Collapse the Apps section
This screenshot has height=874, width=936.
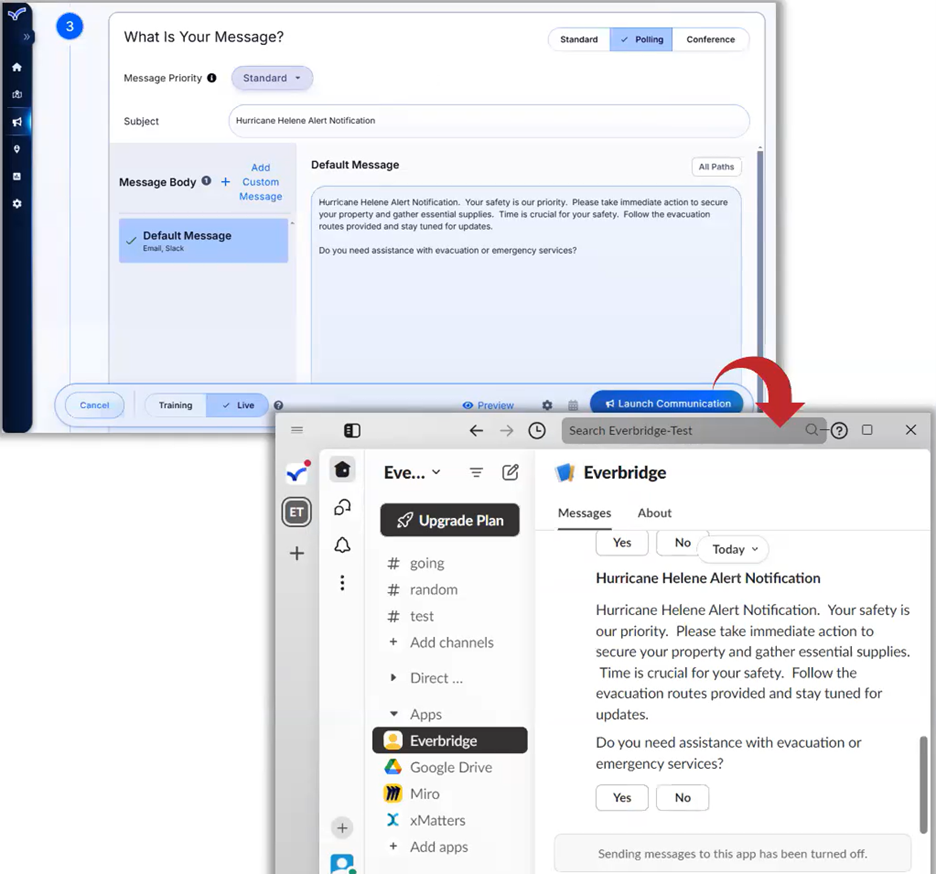pos(393,714)
